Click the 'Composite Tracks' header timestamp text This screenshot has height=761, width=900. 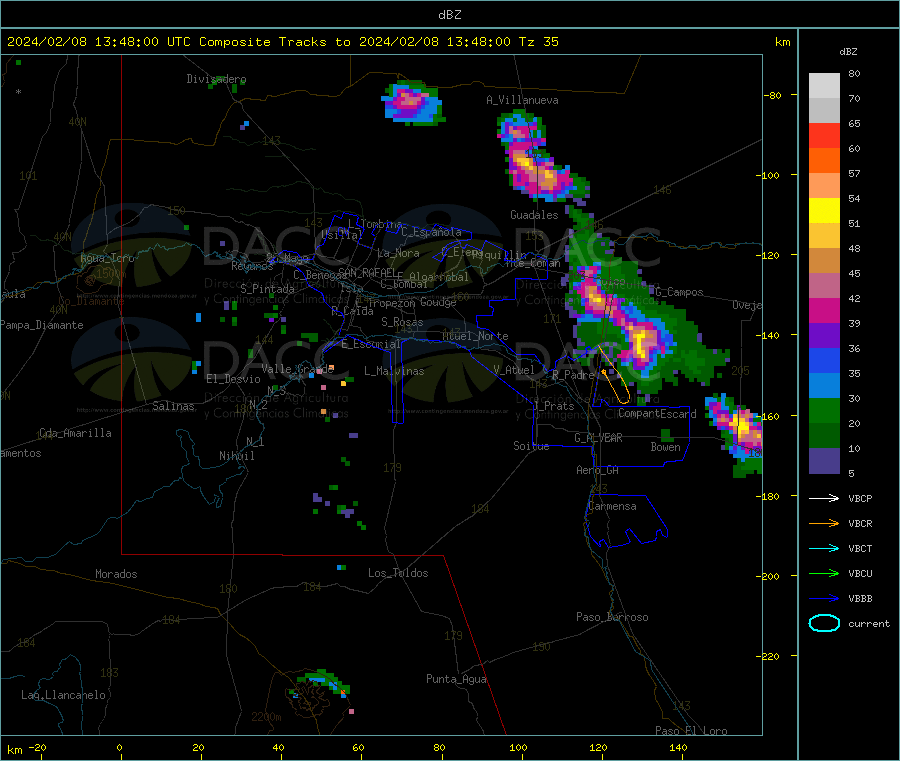281,42
